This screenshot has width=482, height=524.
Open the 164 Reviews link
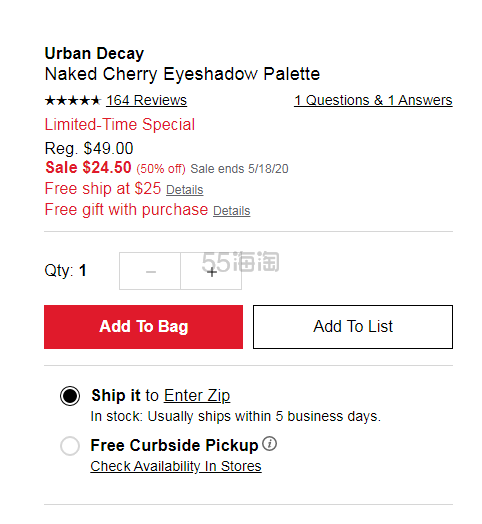146,100
